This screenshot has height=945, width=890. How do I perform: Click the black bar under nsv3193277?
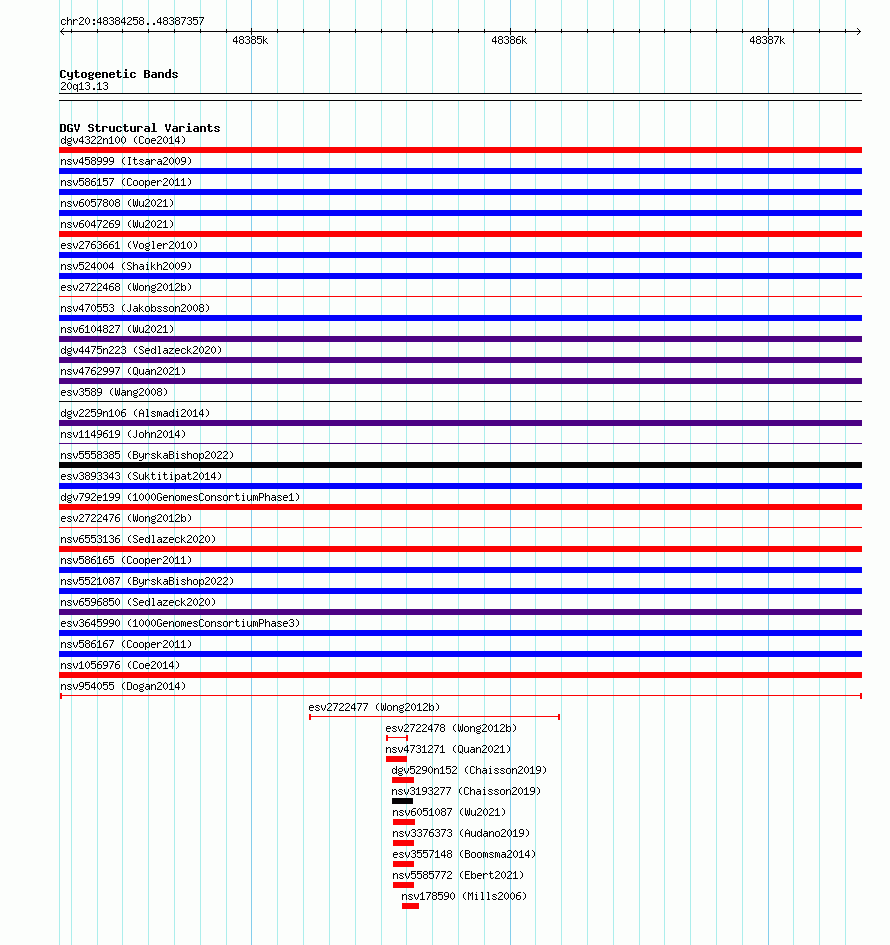(403, 801)
